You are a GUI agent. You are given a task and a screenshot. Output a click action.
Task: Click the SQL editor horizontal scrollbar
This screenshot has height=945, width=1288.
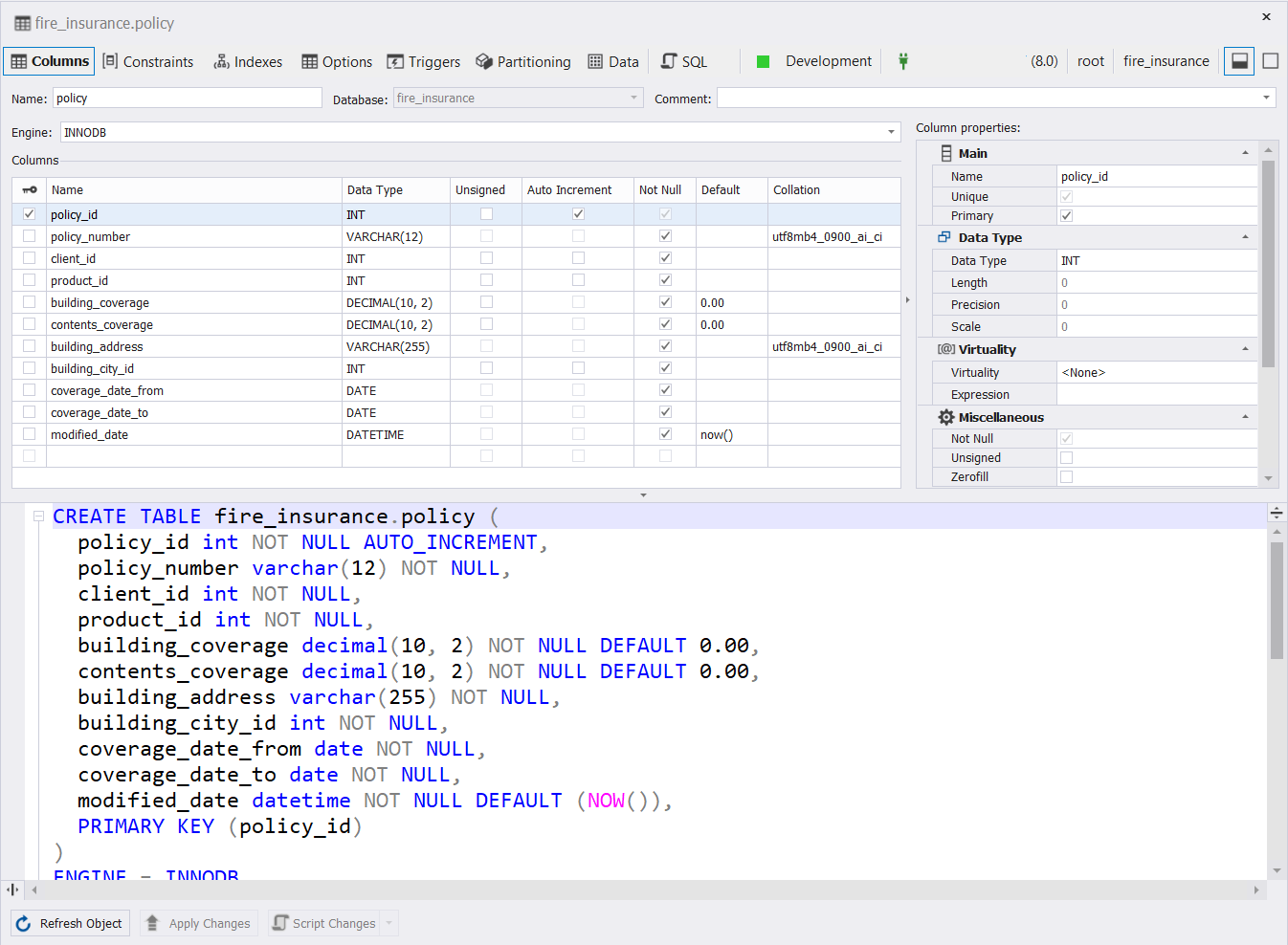pyautogui.click(x=644, y=890)
